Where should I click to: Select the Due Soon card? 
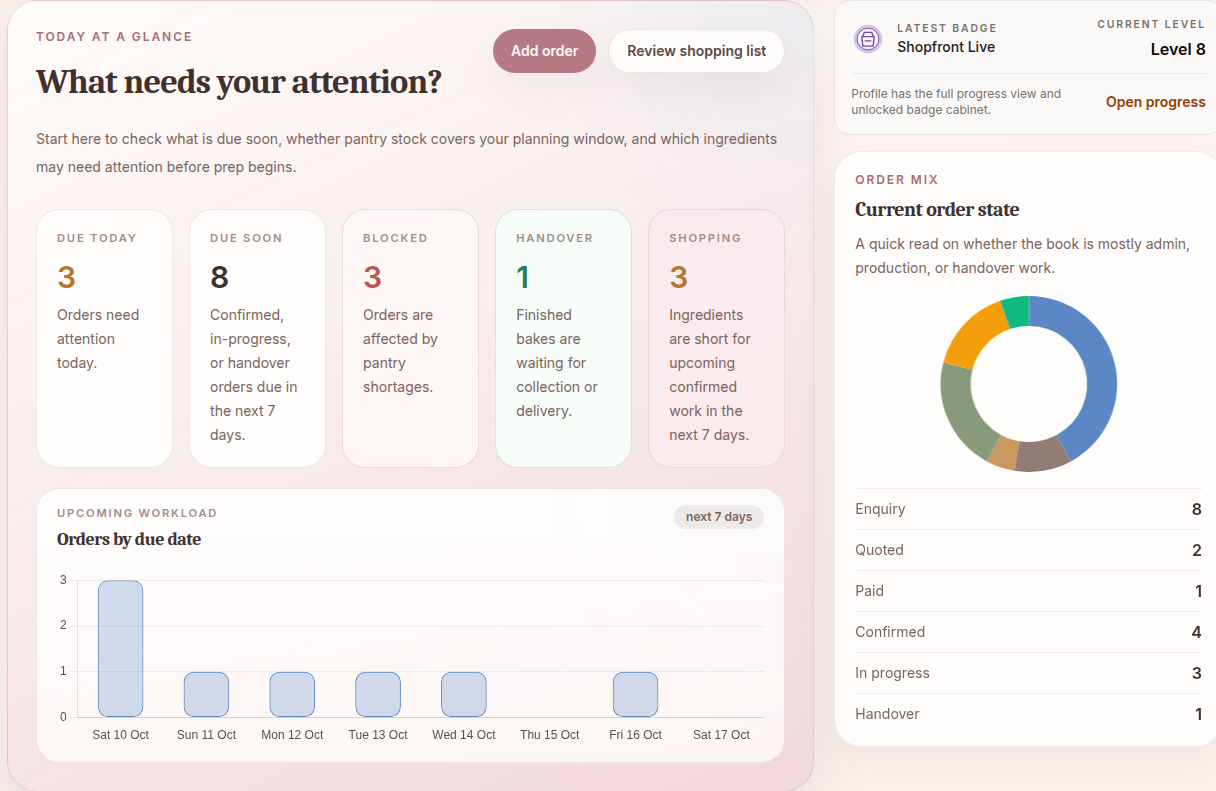(257, 338)
